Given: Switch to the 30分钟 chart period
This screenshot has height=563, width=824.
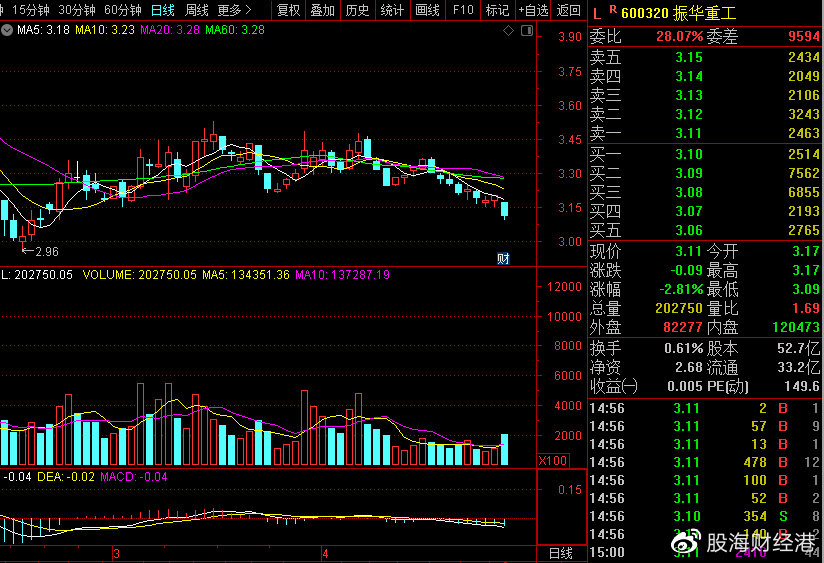Looking at the screenshot, I should tap(77, 10).
